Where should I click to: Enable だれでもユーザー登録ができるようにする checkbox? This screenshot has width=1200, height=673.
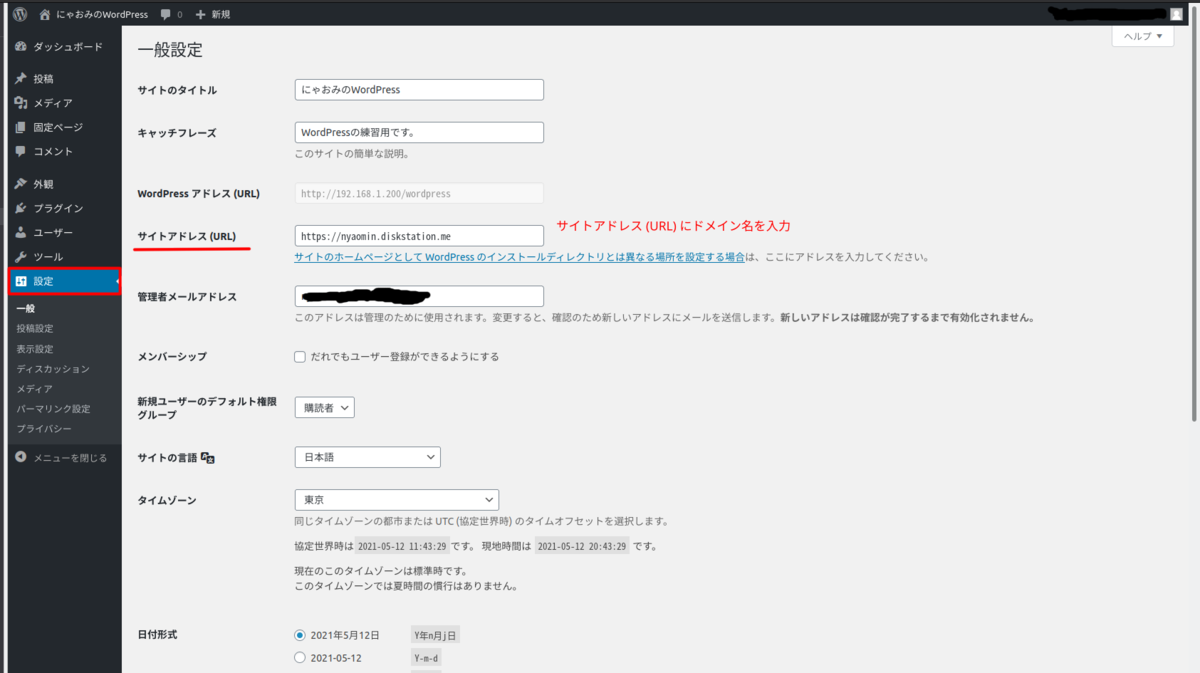click(300, 356)
